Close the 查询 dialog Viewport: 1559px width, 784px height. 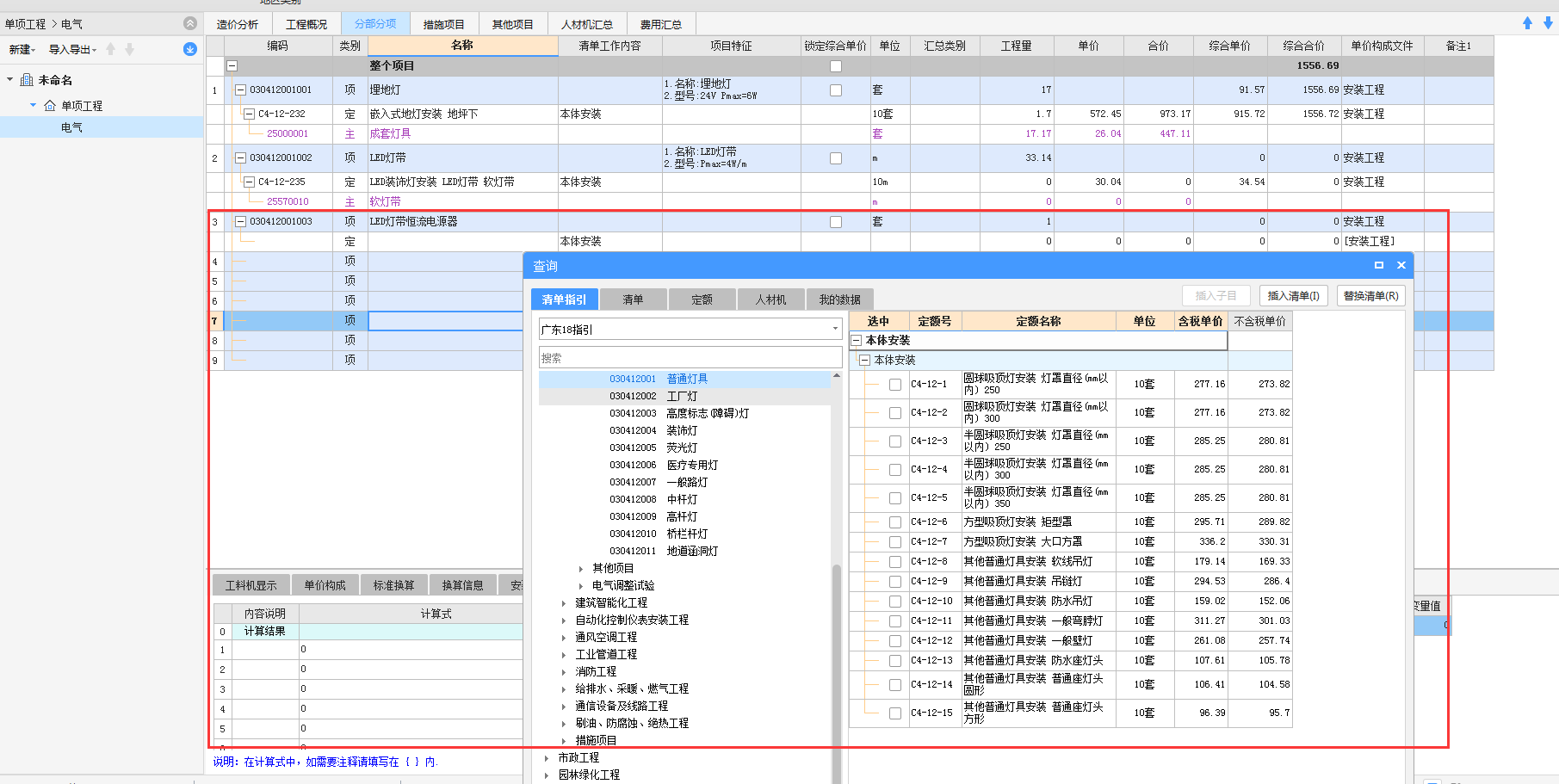click(x=1401, y=265)
